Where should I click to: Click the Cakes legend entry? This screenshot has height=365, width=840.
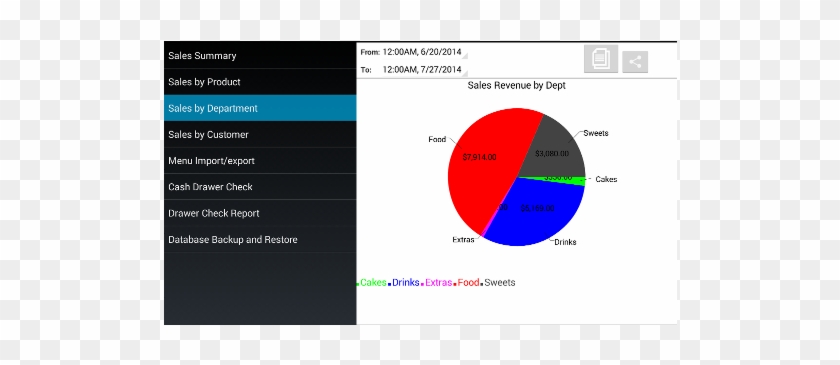[x=371, y=282]
